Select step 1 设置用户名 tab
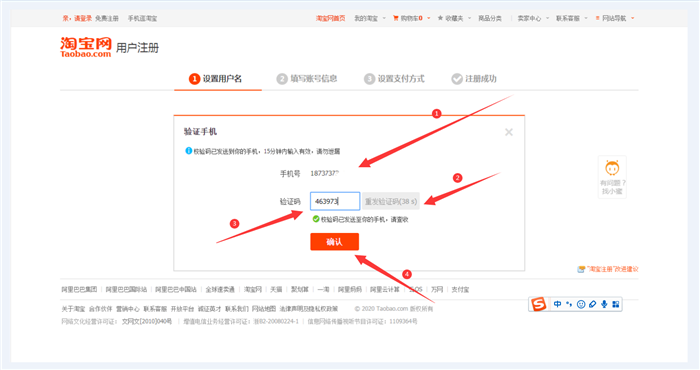The image size is (700, 370). pyautogui.click(x=216, y=79)
